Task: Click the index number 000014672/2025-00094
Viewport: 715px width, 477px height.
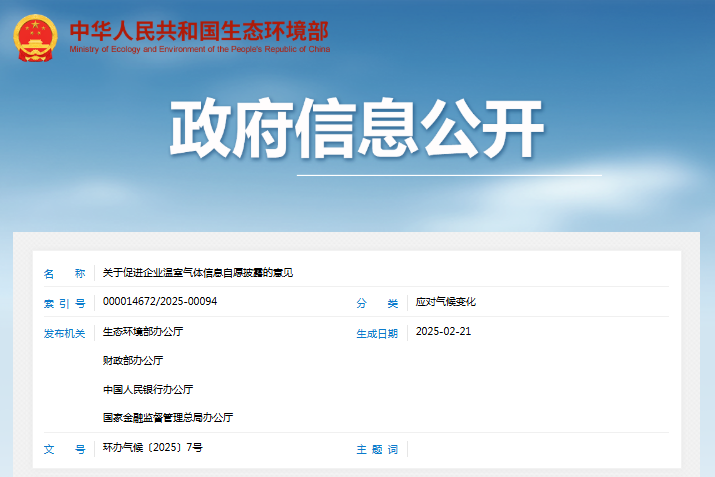Action: (x=160, y=302)
